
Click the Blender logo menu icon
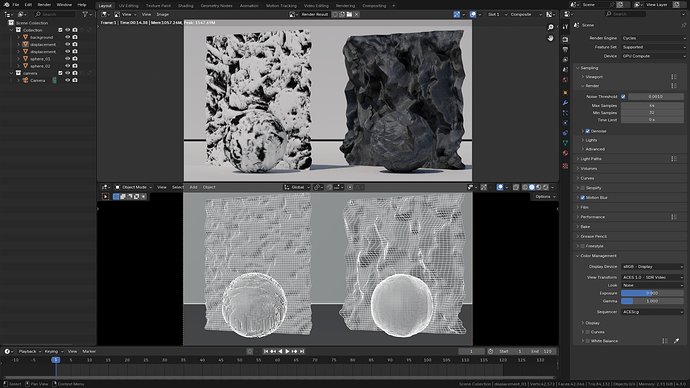(x=6, y=4)
